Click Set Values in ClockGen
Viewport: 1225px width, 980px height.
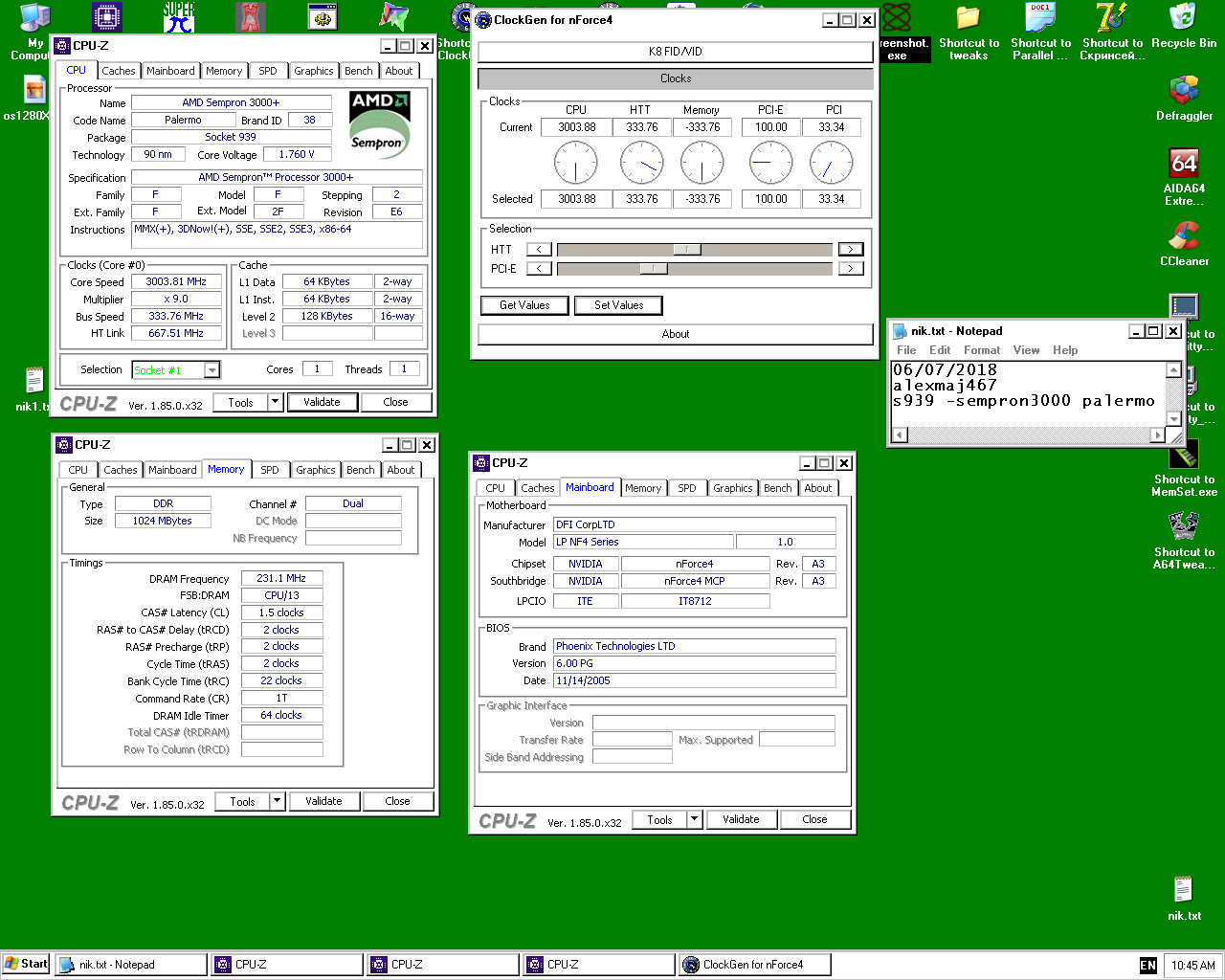pos(619,305)
